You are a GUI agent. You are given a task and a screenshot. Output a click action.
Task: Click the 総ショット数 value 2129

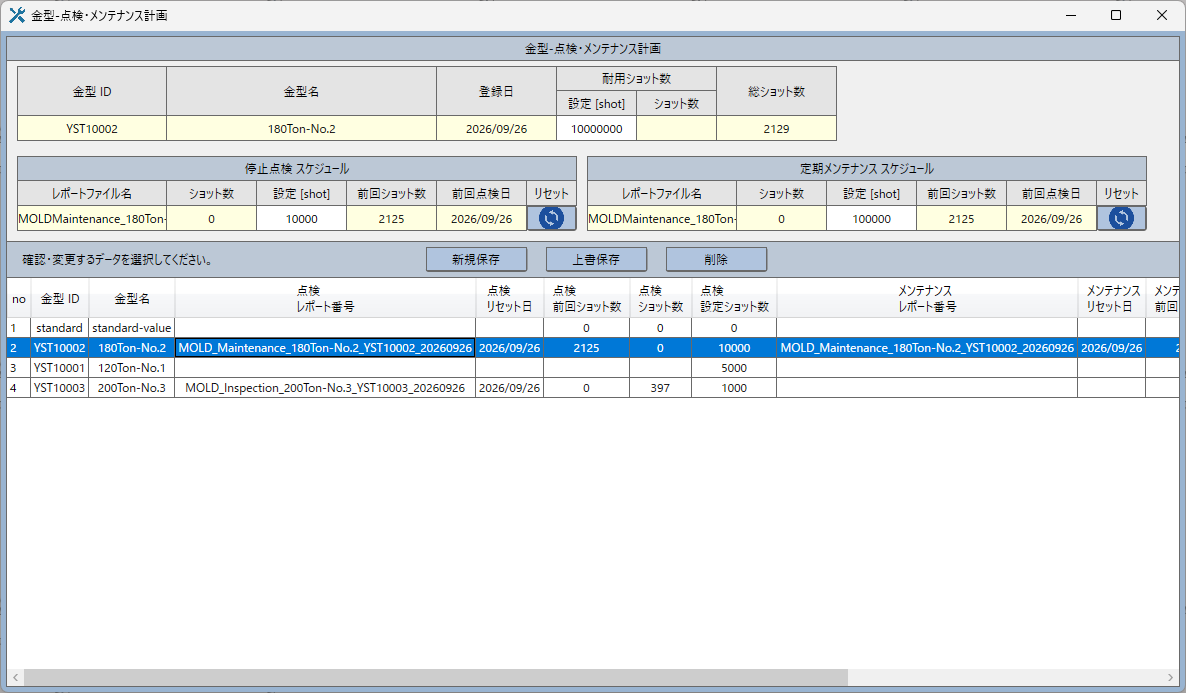(776, 129)
